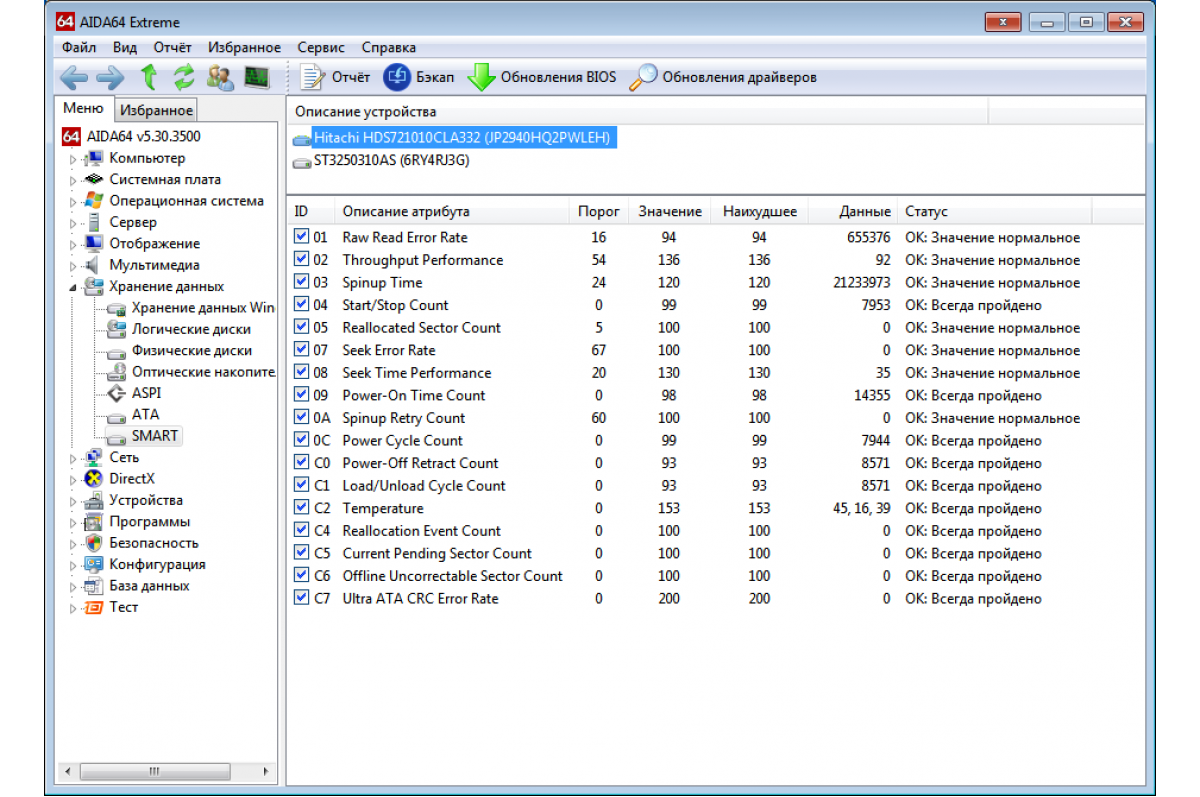The width and height of the screenshot is (1200, 797).
Task: Go back with the left arrow icon
Action: (74, 77)
